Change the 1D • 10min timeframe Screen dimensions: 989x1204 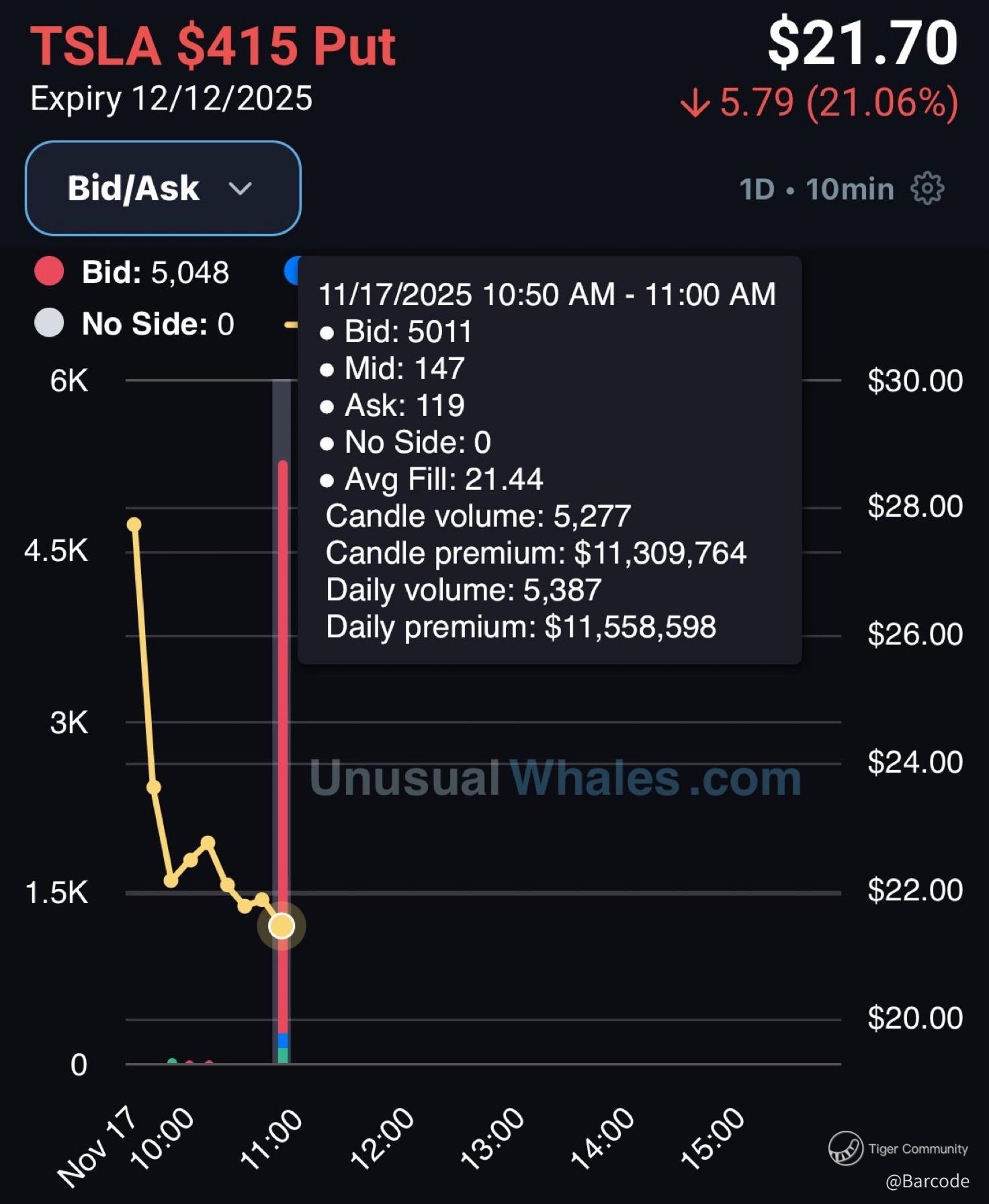click(816, 189)
